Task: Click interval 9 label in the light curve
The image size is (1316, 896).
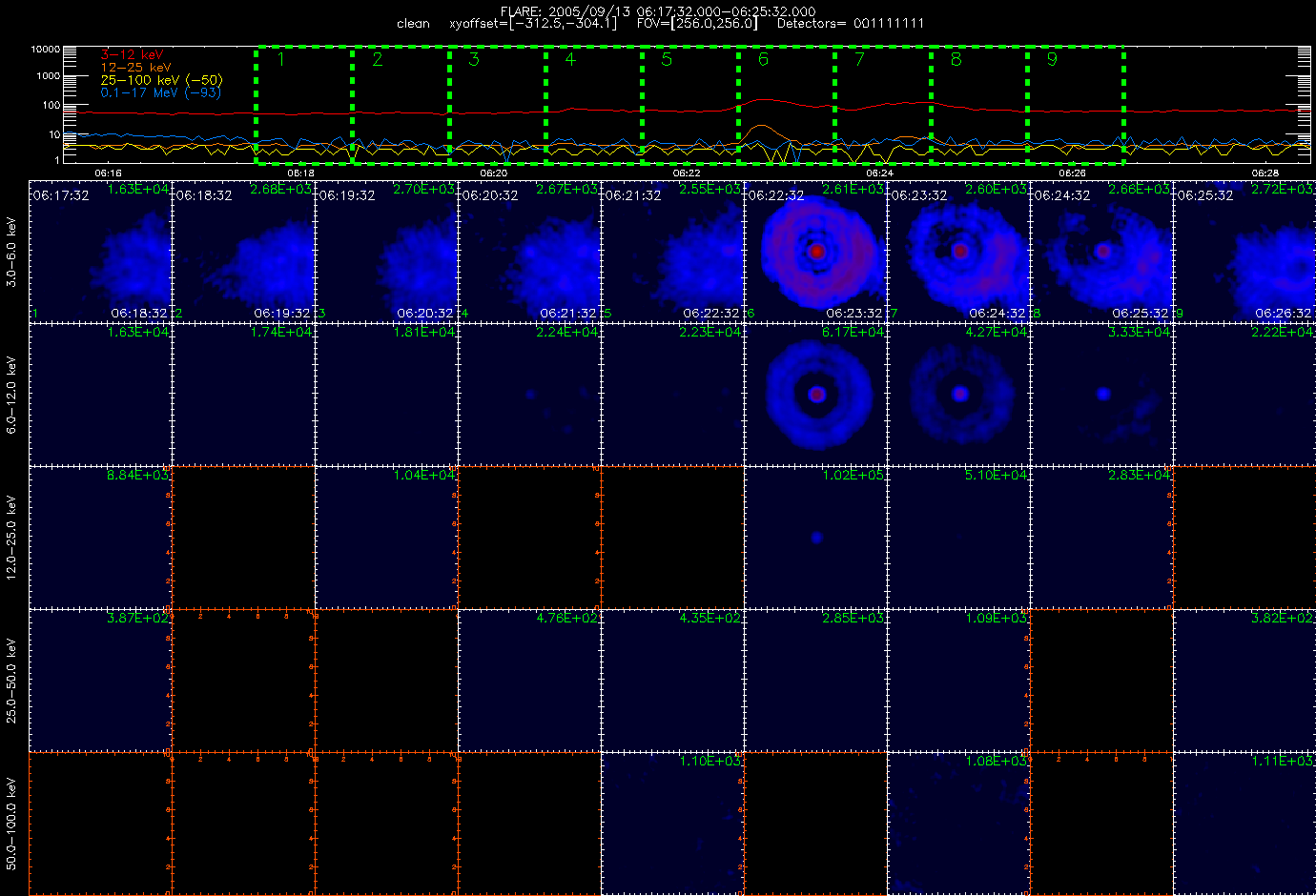Action: pyautogui.click(x=1052, y=59)
